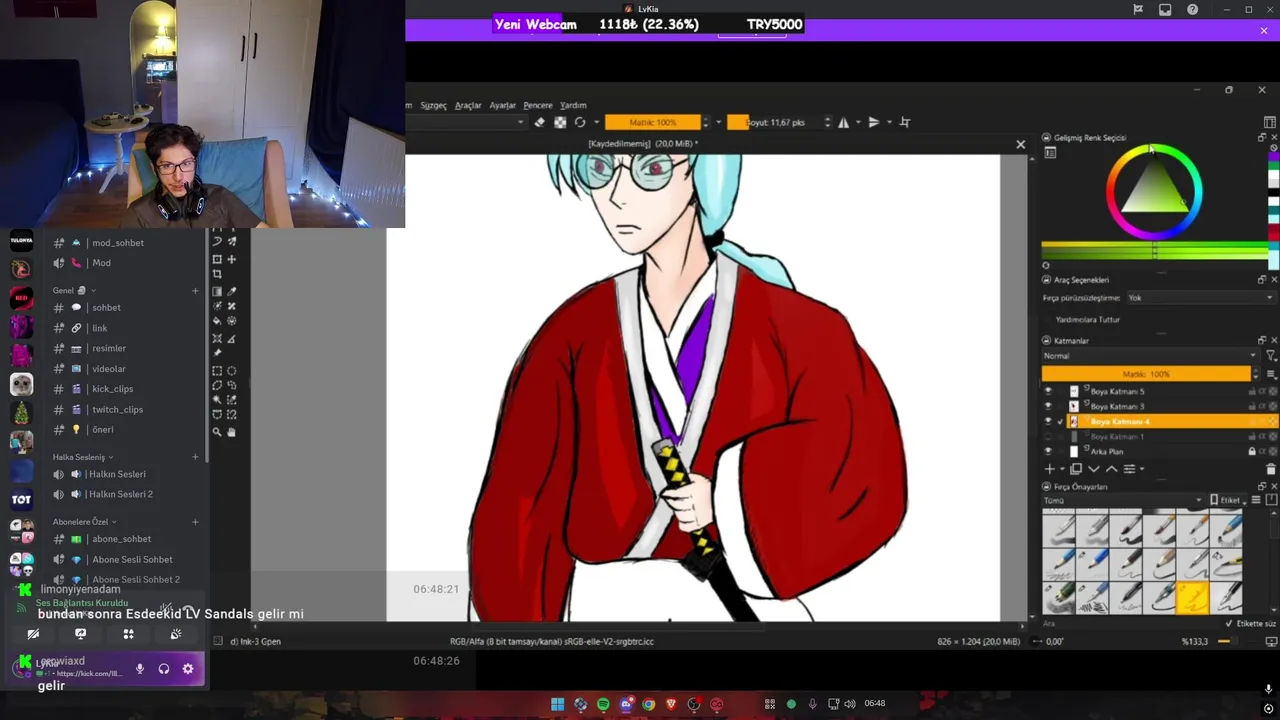
Task: Delete layer with trash icon
Action: tap(1271, 468)
